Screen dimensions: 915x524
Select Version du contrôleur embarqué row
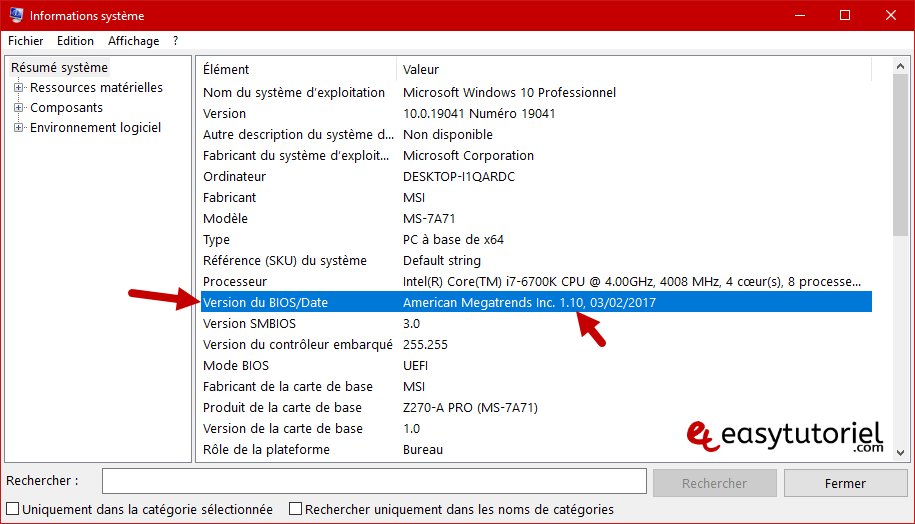pos(536,344)
